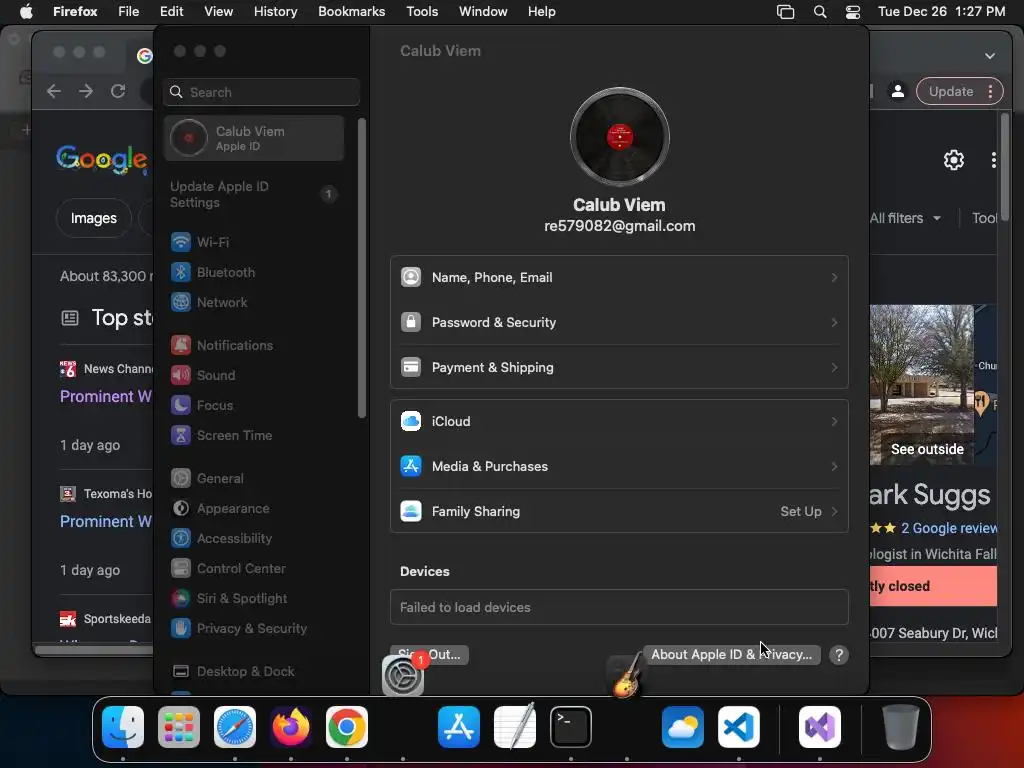Click the browser profile account icon
Screen dimensions: 1024x768
898,91
